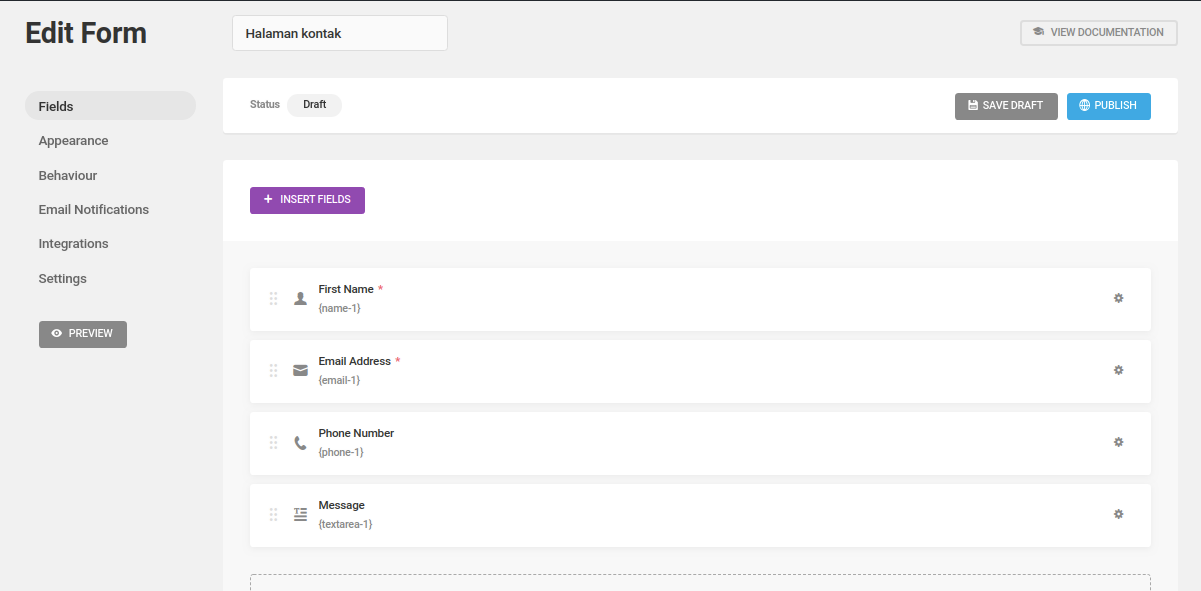Click the textarea icon beside Message

point(300,514)
